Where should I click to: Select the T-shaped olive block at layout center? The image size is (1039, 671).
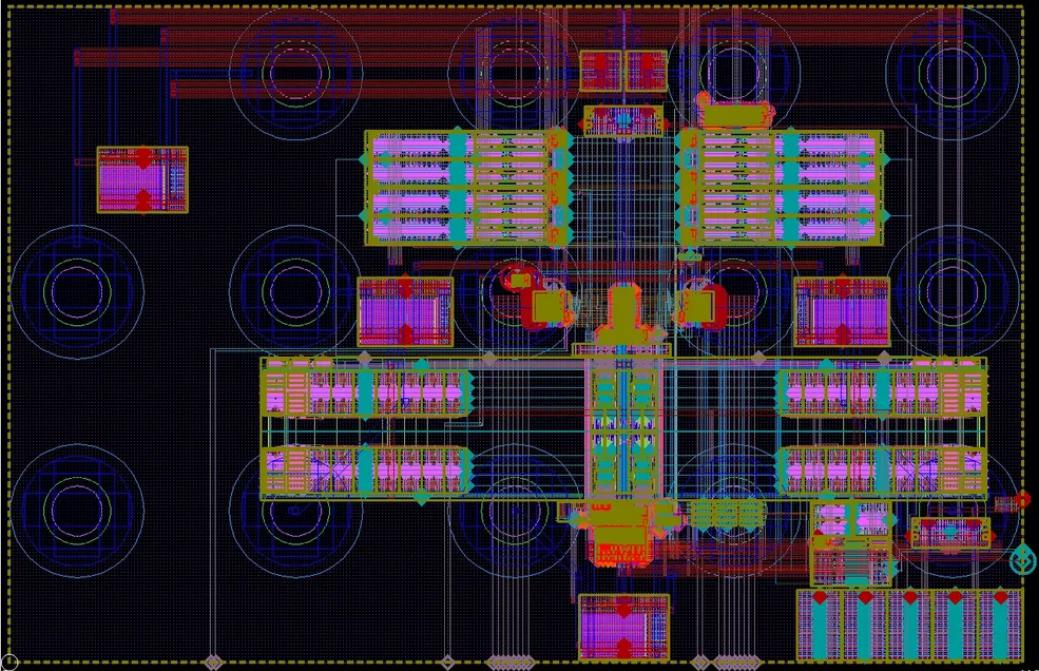(624, 312)
